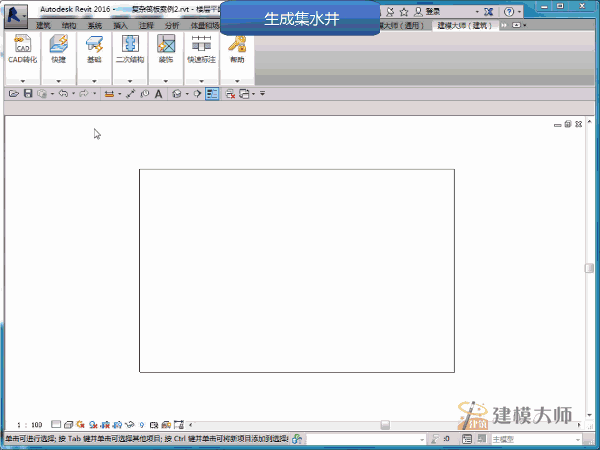Click Temporary hide/isolate glasses icon
The image size is (600, 450).
130,424
